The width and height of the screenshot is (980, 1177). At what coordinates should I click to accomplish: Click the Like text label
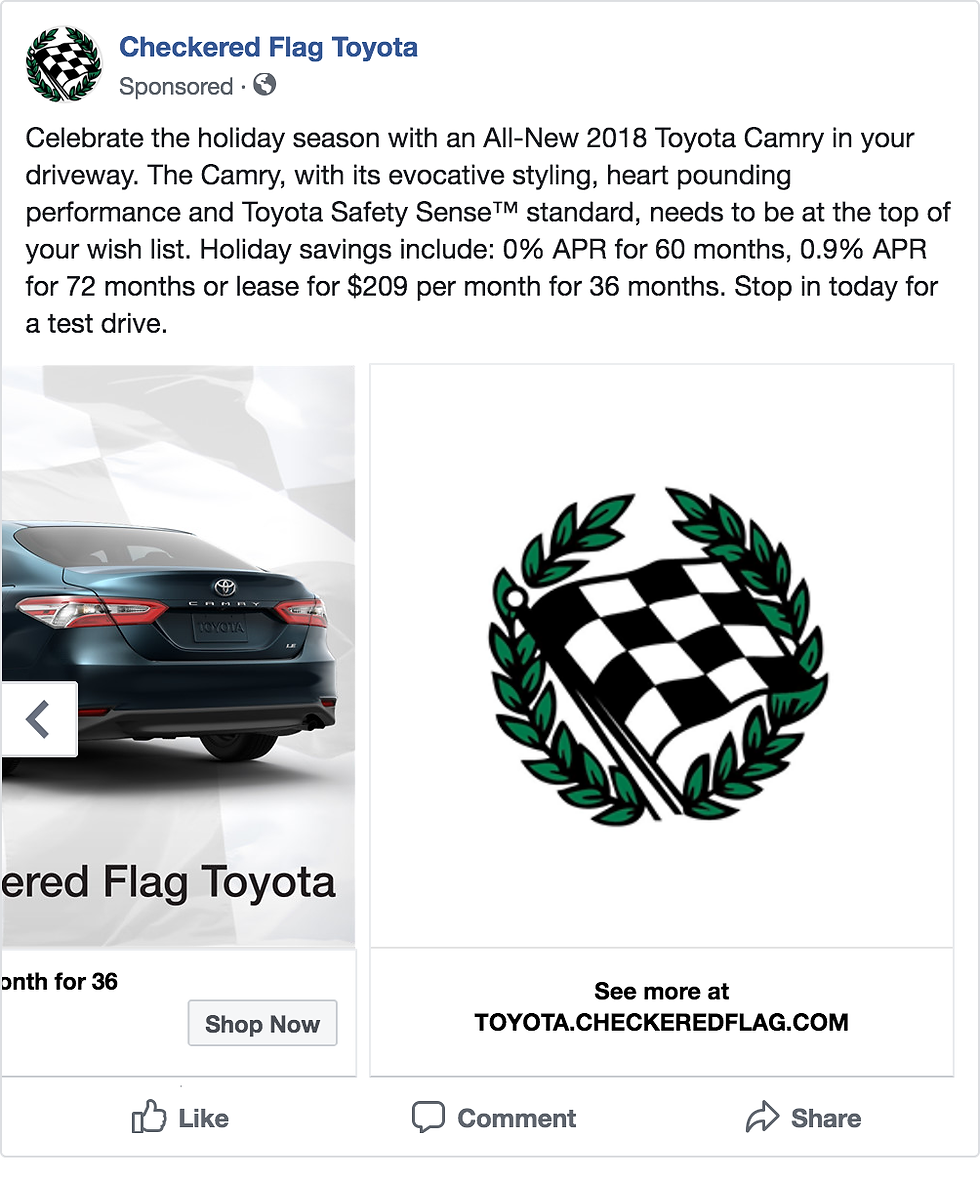203,1119
